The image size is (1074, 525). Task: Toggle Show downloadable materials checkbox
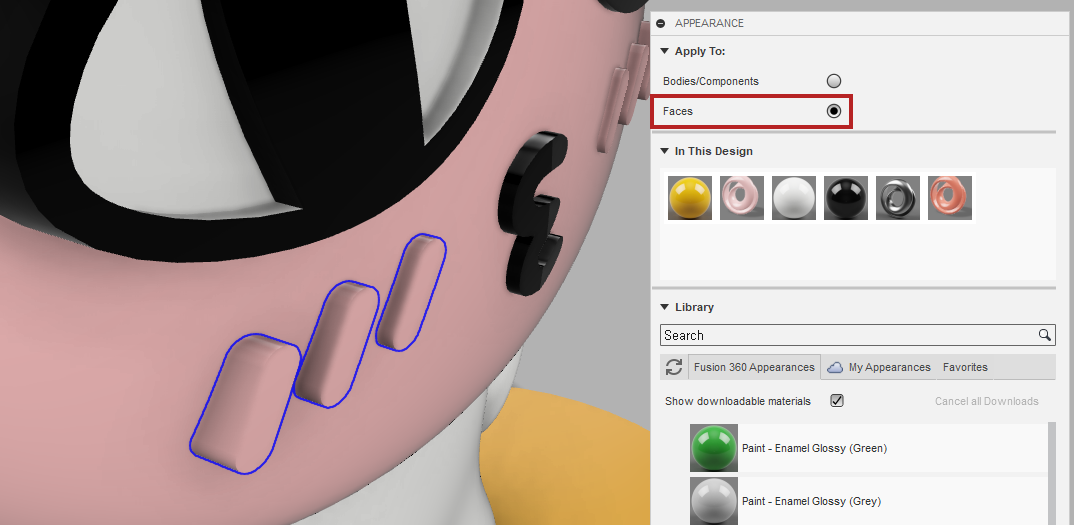[836, 401]
